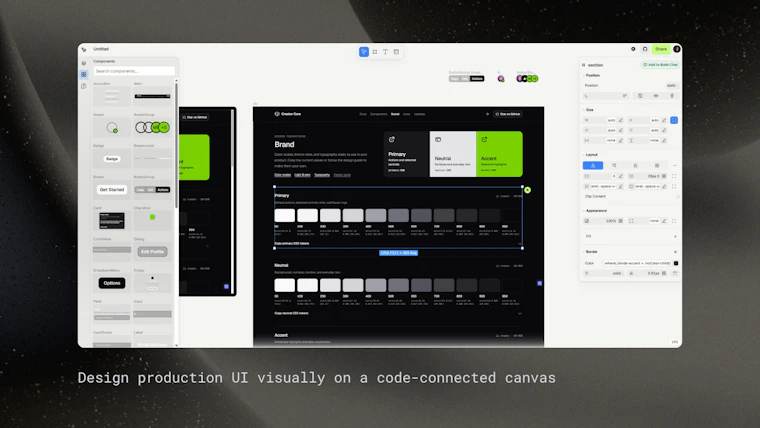Viewport: 760px width, 428px height.
Task: Click Updates in preview navbar
Action: 420,114
